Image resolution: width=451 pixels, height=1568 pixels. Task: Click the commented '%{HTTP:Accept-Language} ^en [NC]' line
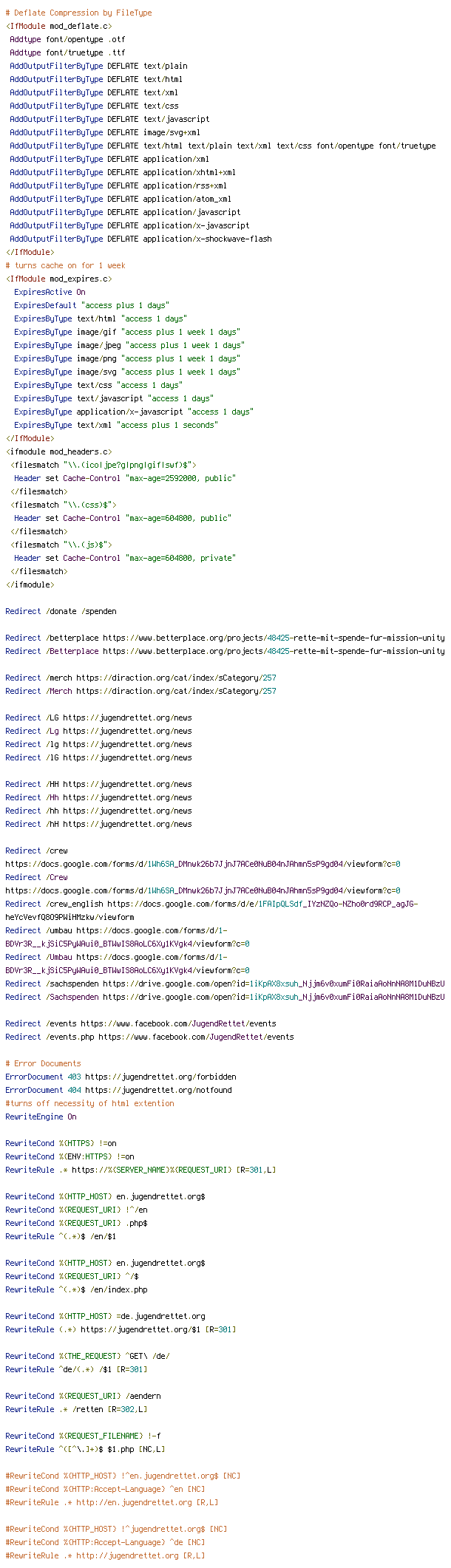pos(105,1490)
